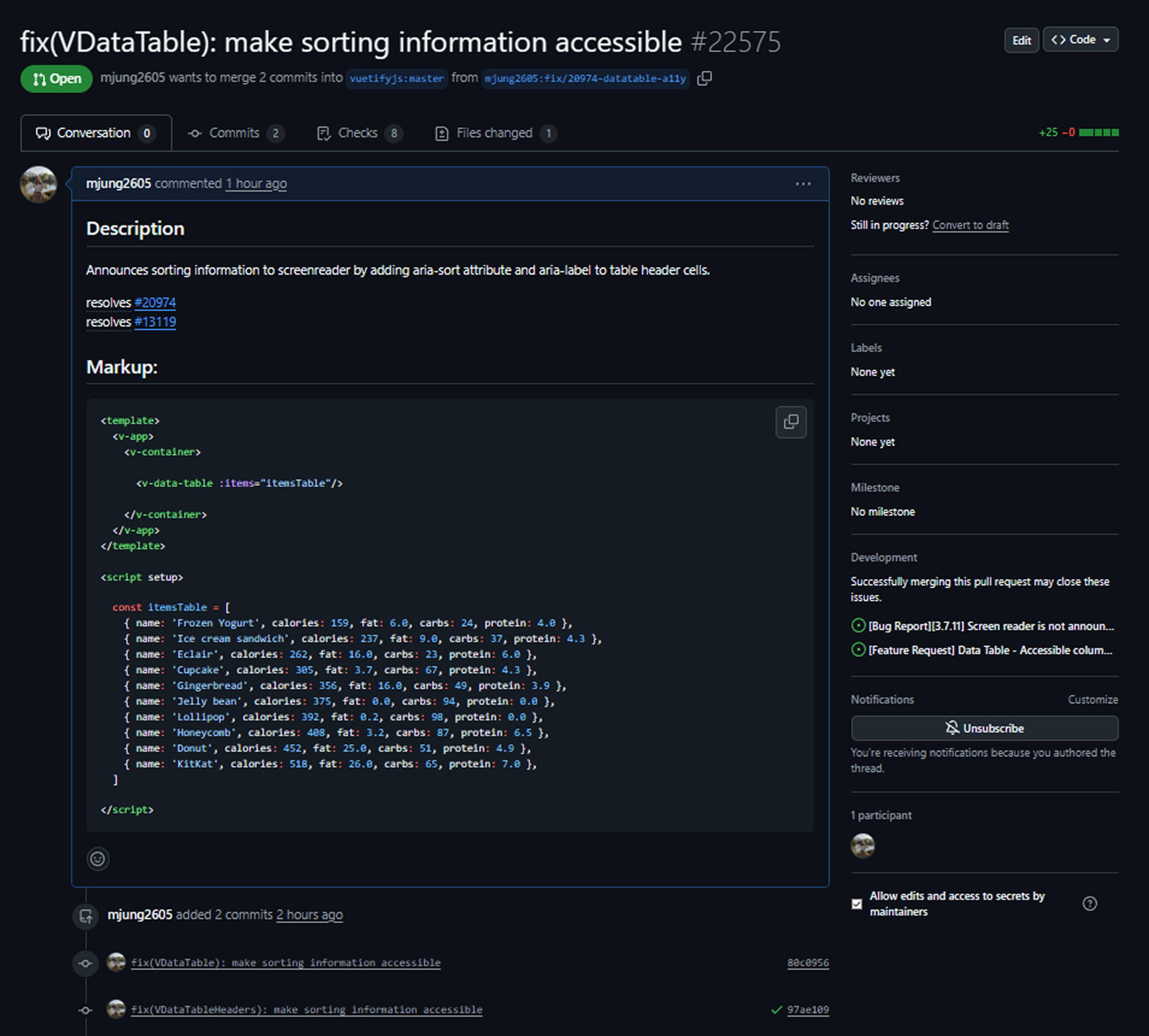Click the diffstat bar next to +25 −0
The width and height of the screenshot is (1149, 1036).
(1098, 133)
